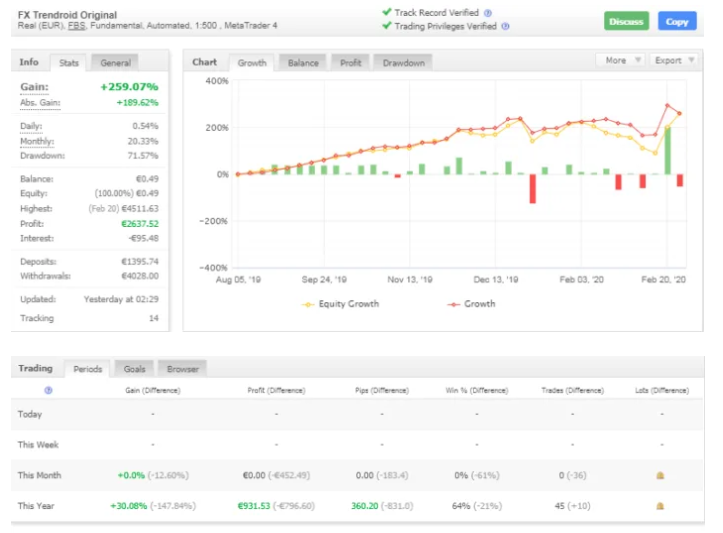Viewport: 723px width, 533px height.
Task: Open the General info tab
Action: 116,63
